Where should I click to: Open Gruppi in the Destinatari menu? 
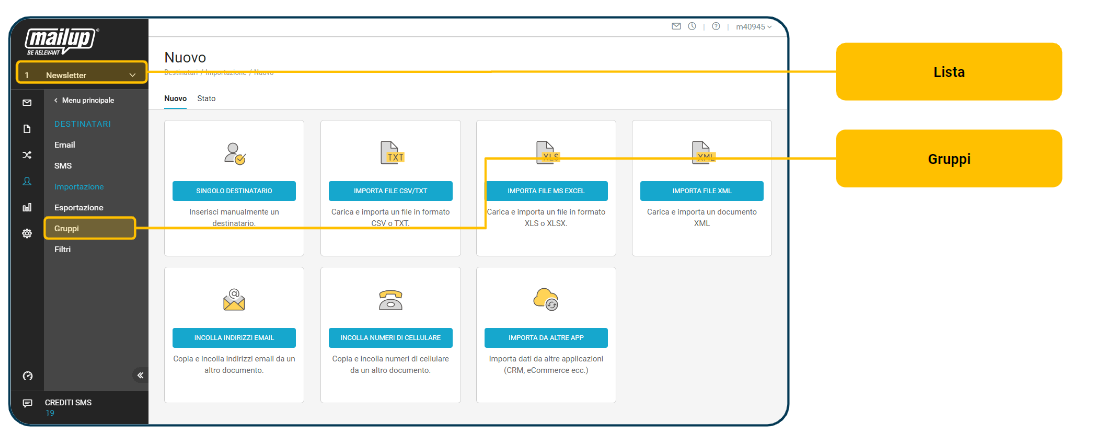[67, 228]
